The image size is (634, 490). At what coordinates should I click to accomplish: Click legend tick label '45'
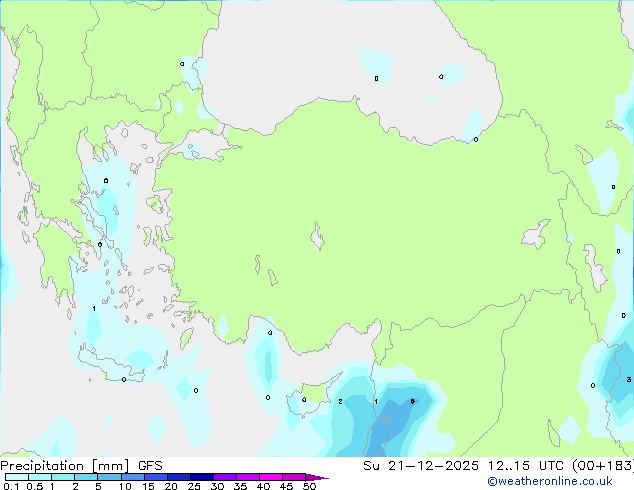pyautogui.click(x=286, y=486)
